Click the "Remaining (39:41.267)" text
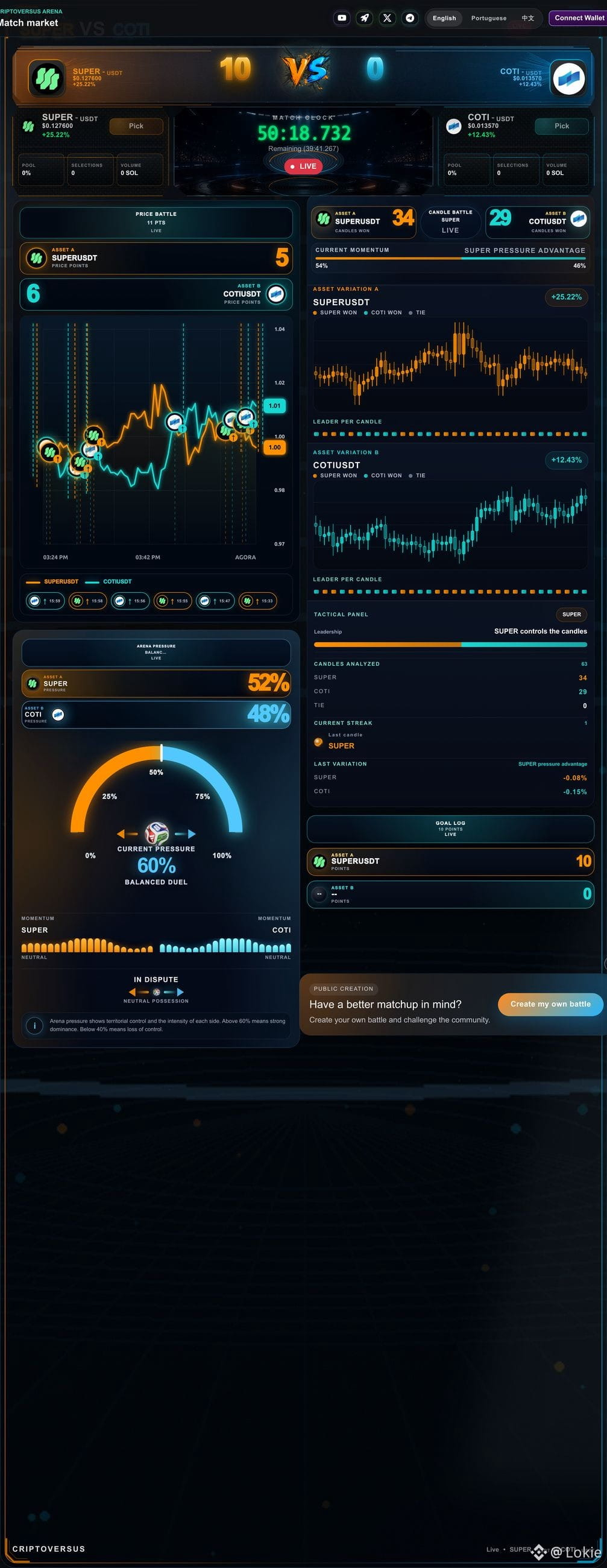Viewport: 607px width, 1568px height. [x=304, y=148]
